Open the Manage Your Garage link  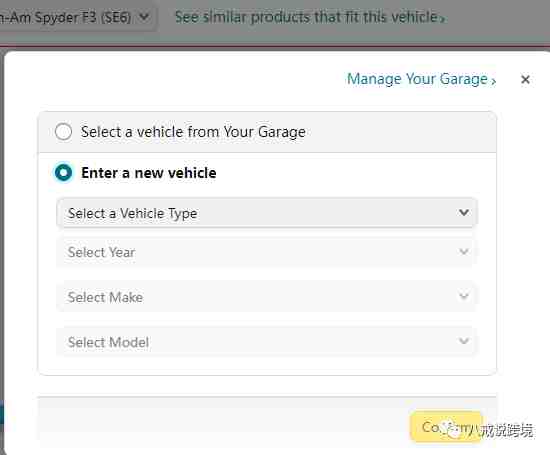pyautogui.click(x=421, y=79)
